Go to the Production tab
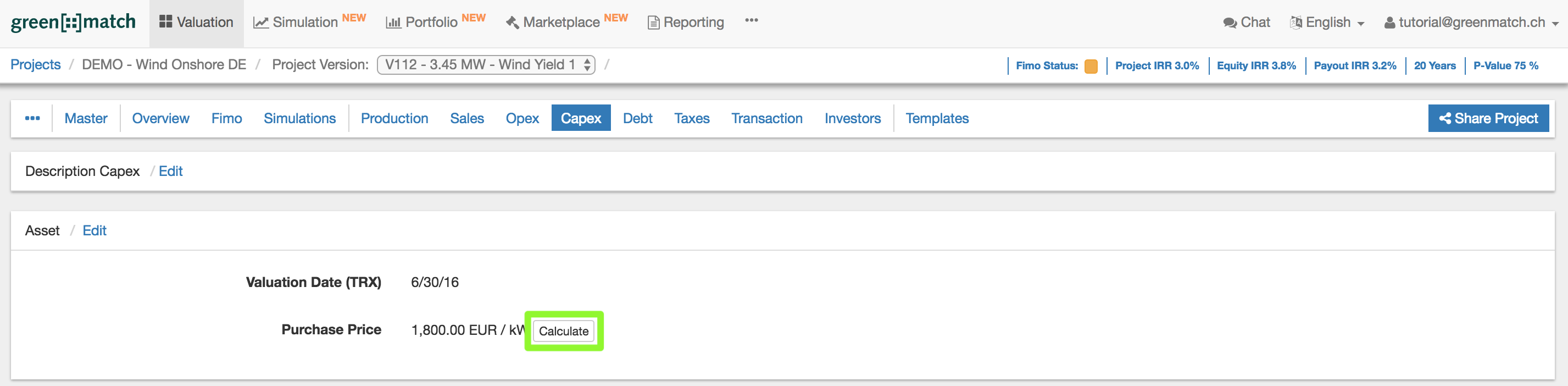The width and height of the screenshot is (1568, 386). [394, 118]
